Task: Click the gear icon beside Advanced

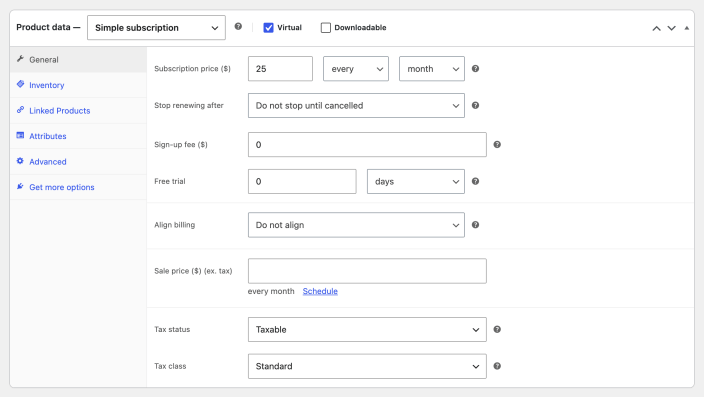Action: point(20,161)
